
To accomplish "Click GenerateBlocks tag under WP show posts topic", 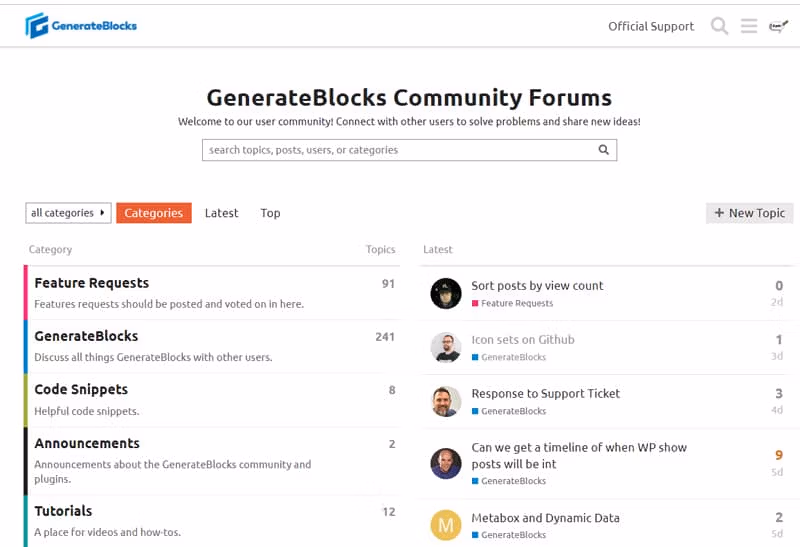I will tap(509, 481).
